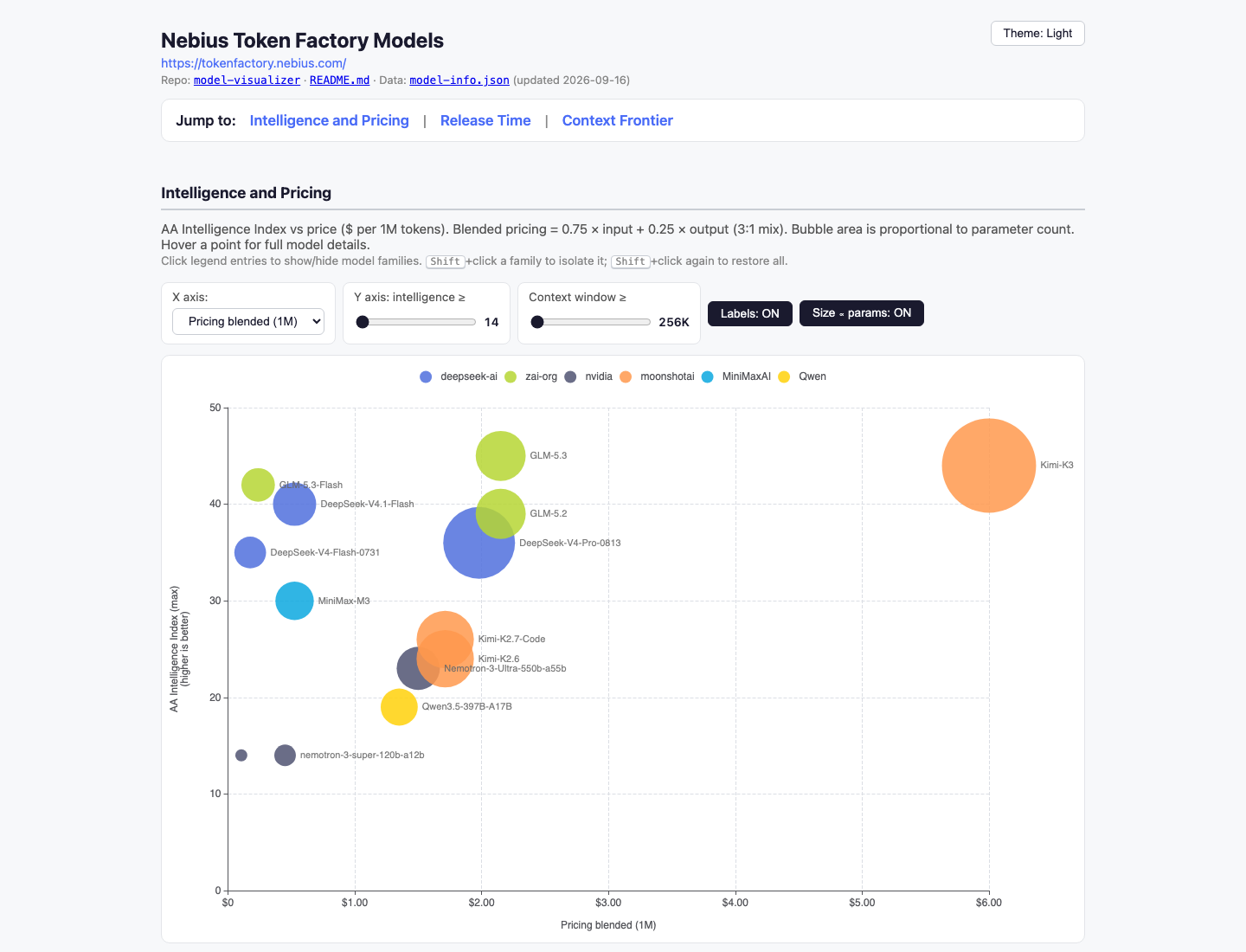
Task: Click the Qwen3.5-397B-A17B label text
Action: tap(467, 706)
